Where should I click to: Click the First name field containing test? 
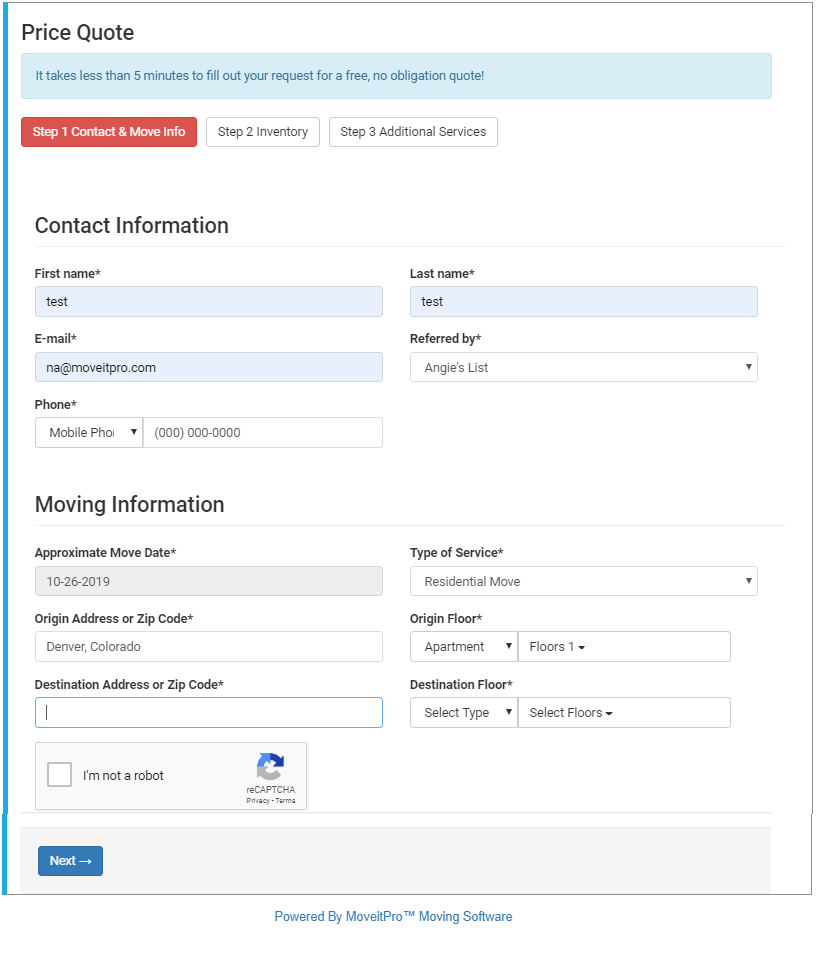pos(208,301)
